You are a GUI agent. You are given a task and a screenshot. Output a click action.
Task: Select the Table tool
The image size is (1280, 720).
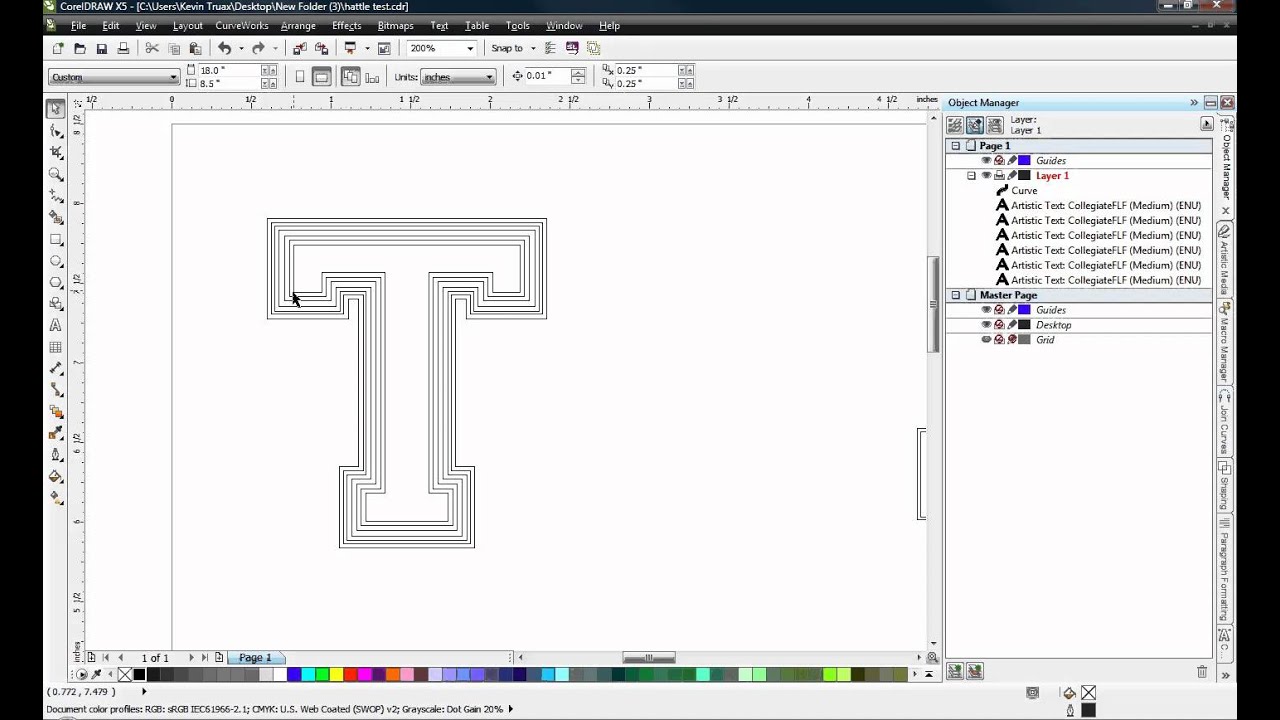[x=56, y=347]
